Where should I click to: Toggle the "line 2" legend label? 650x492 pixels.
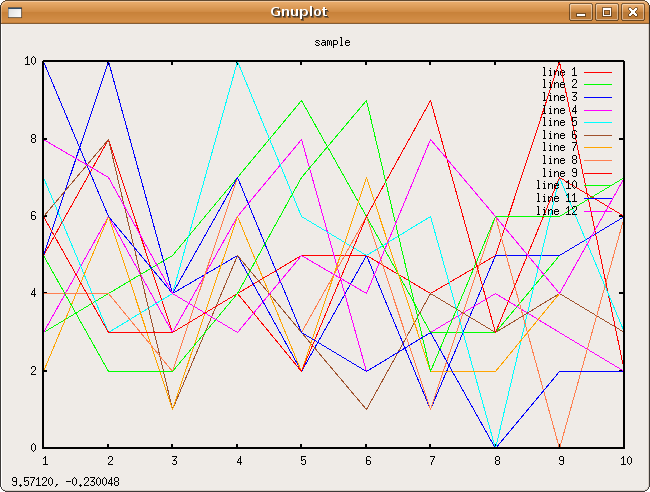click(x=559, y=85)
